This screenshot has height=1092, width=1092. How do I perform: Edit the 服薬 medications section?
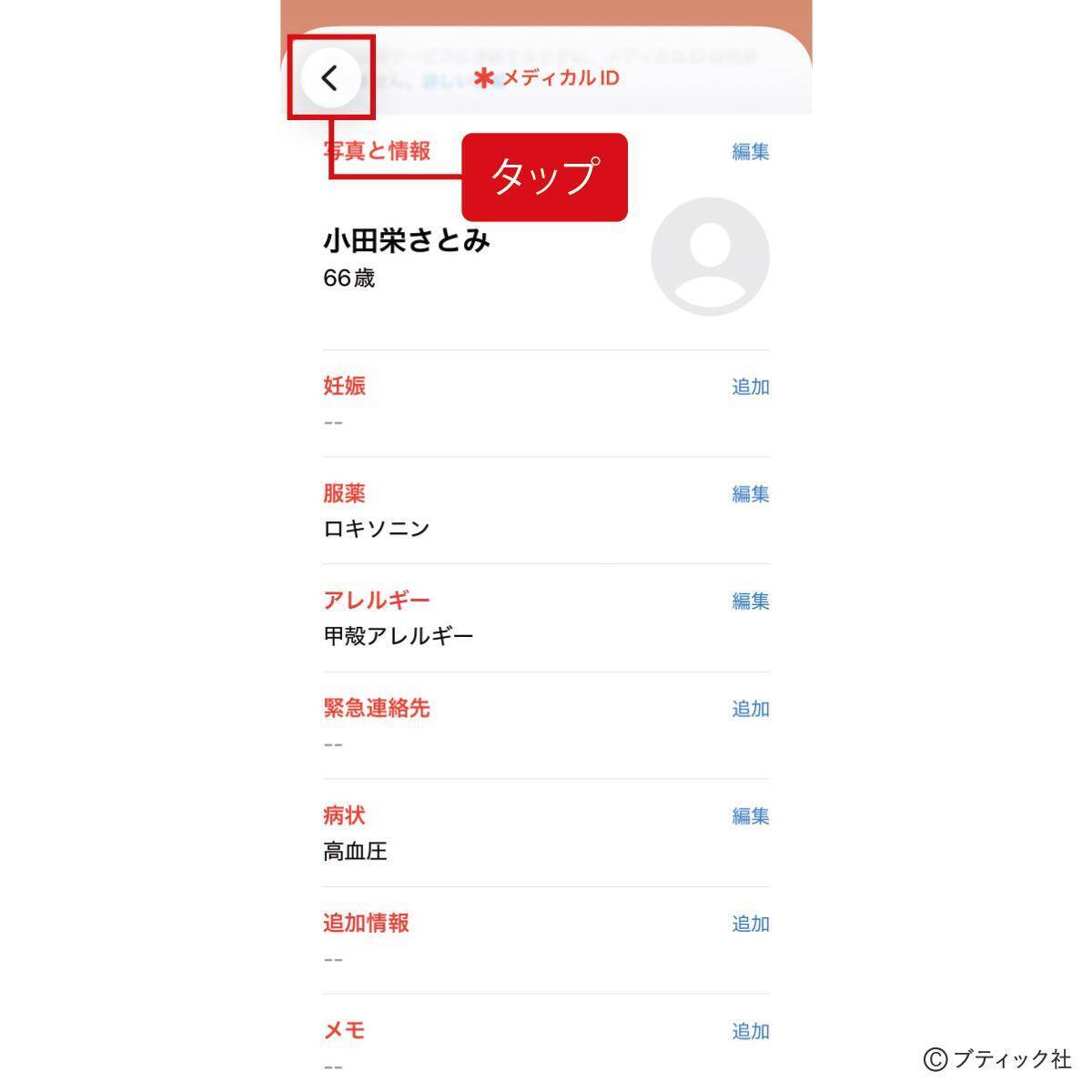click(x=748, y=494)
